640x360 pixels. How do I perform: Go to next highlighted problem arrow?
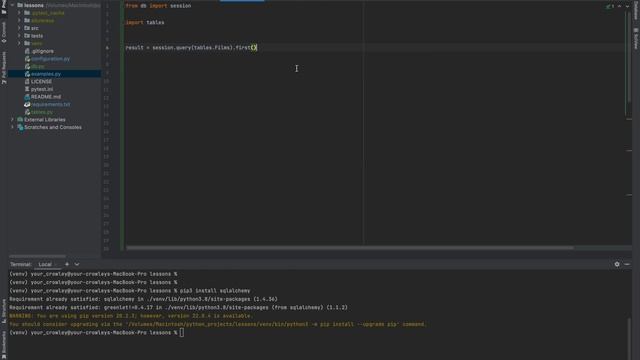pos(627,6)
